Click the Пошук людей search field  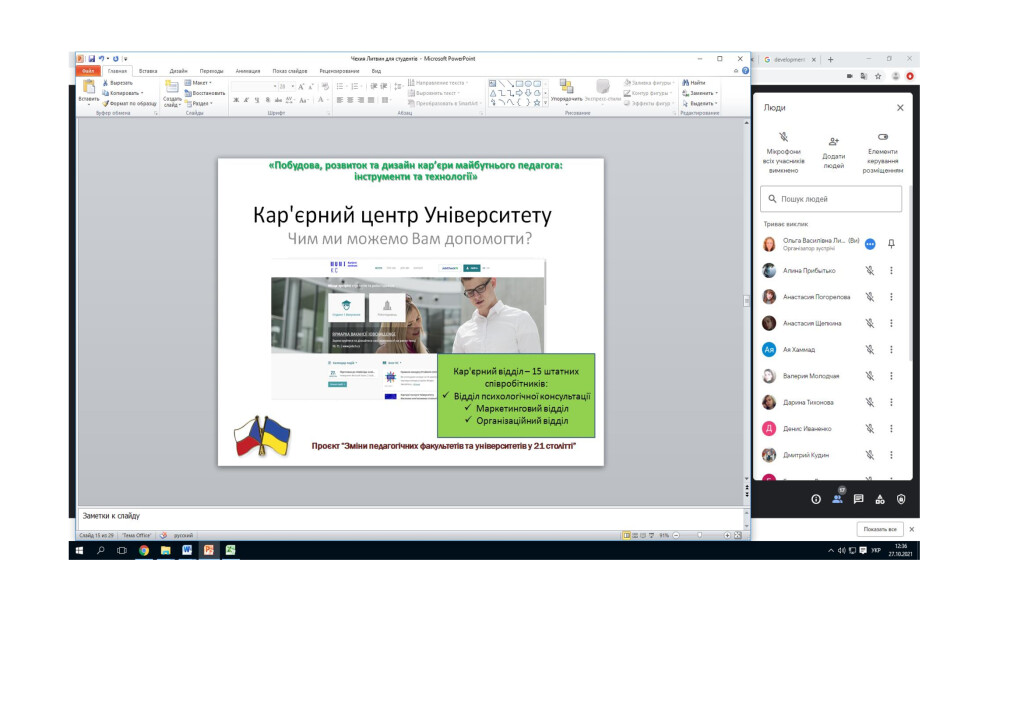[831, 199]
